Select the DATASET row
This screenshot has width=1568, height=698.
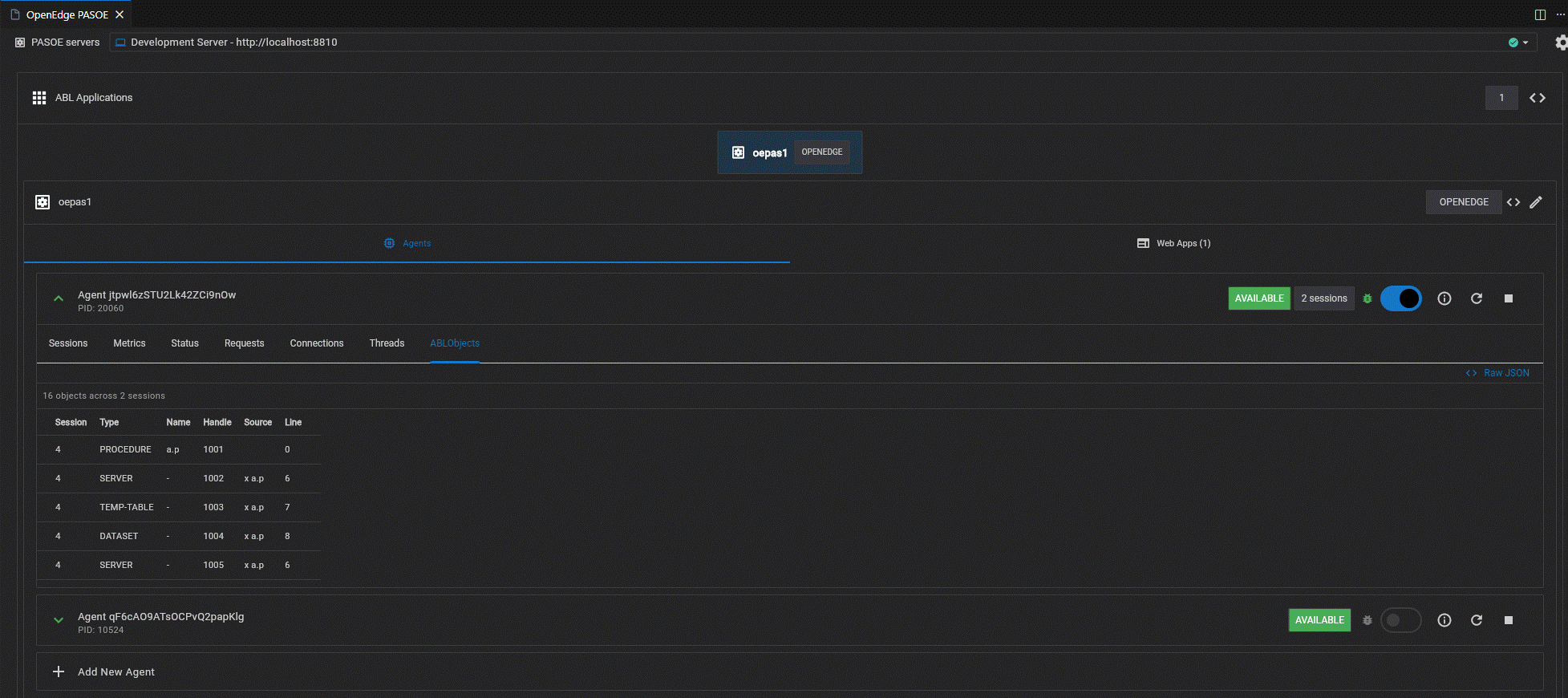pyautogui.click(x=179, y=536)
